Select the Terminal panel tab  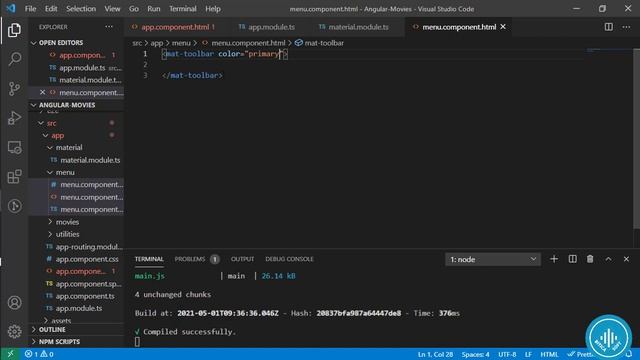coord(149,259)
